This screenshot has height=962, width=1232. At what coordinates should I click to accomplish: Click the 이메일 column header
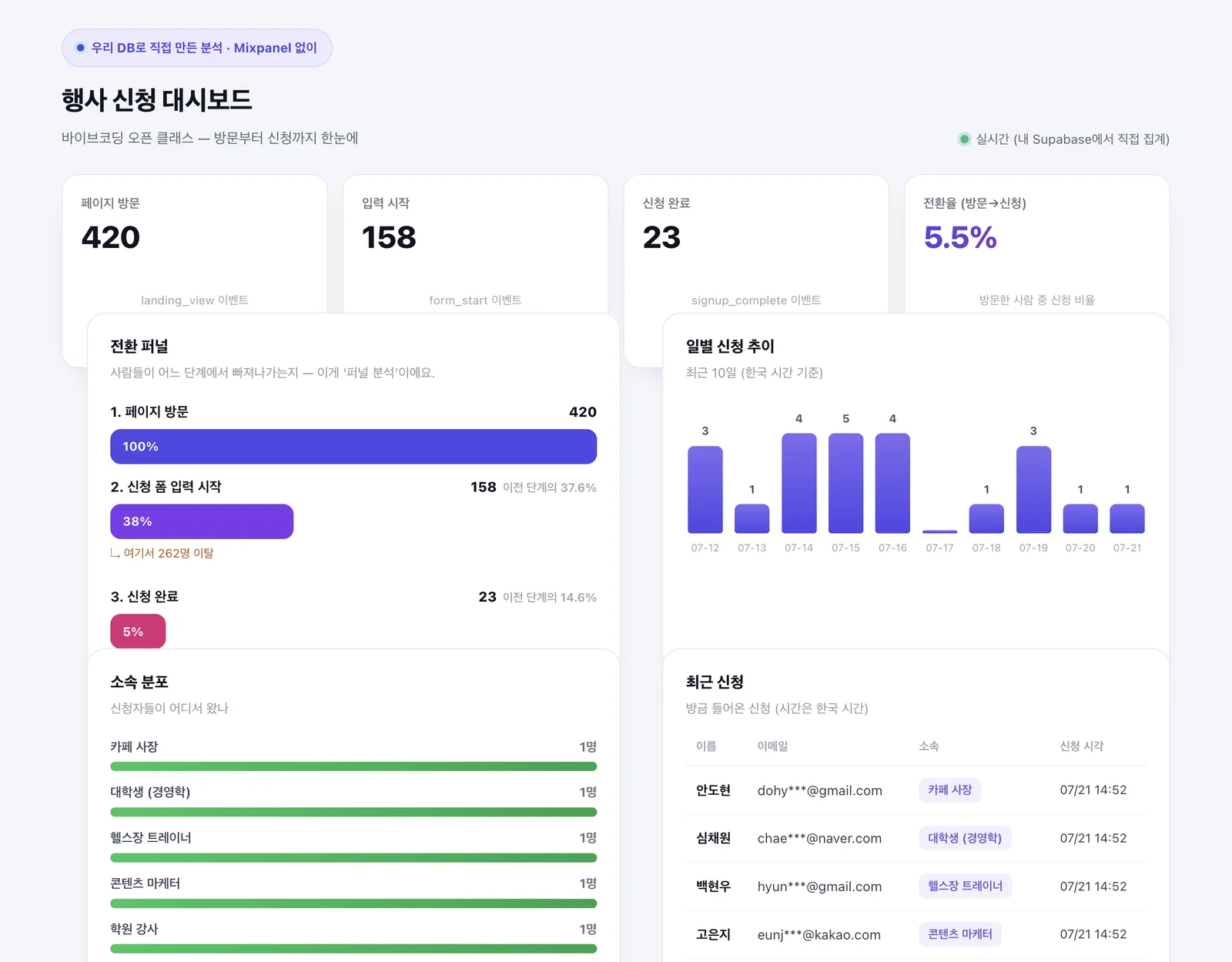(x=772, y=746)
